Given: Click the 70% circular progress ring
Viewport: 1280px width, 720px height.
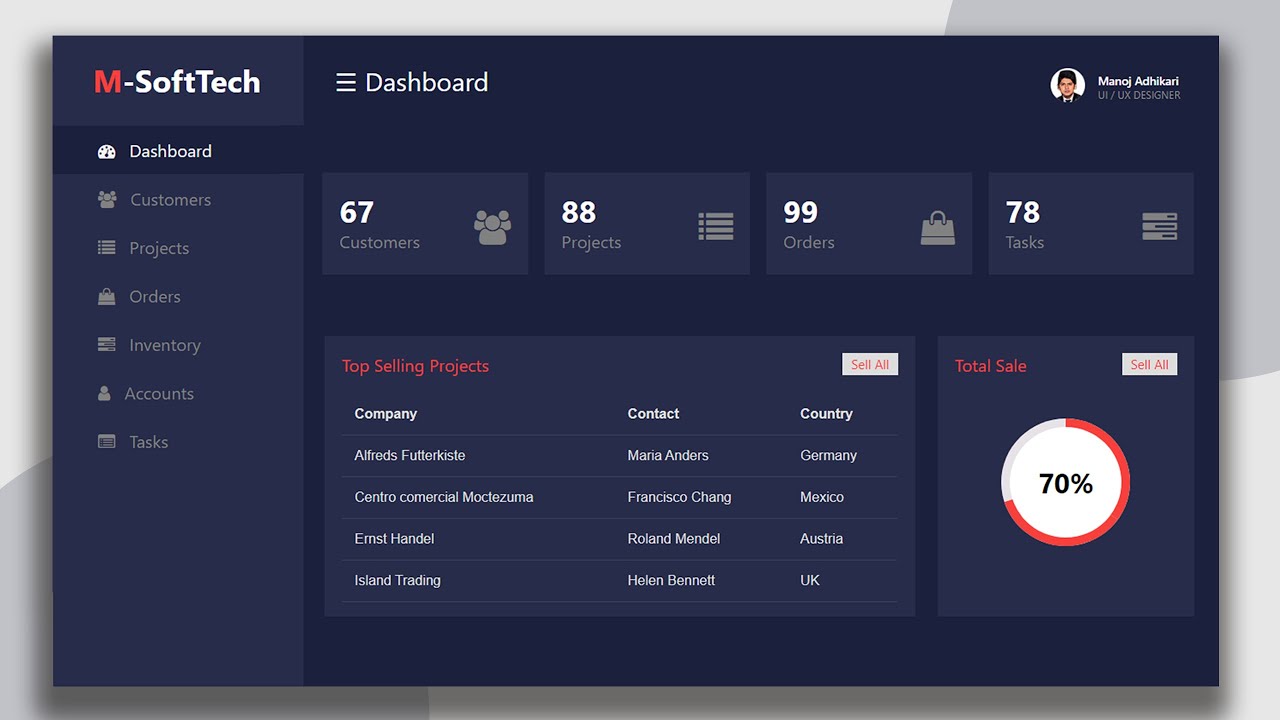Looking at the screenshot, I should pyautogui.click(x=1066, y=483).
